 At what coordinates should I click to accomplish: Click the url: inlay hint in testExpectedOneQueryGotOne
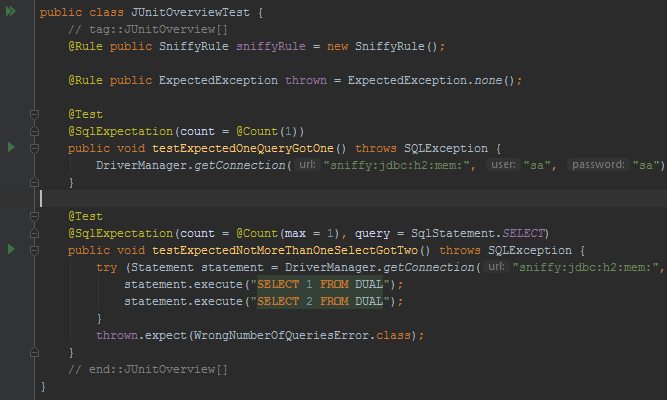(307, 165)
